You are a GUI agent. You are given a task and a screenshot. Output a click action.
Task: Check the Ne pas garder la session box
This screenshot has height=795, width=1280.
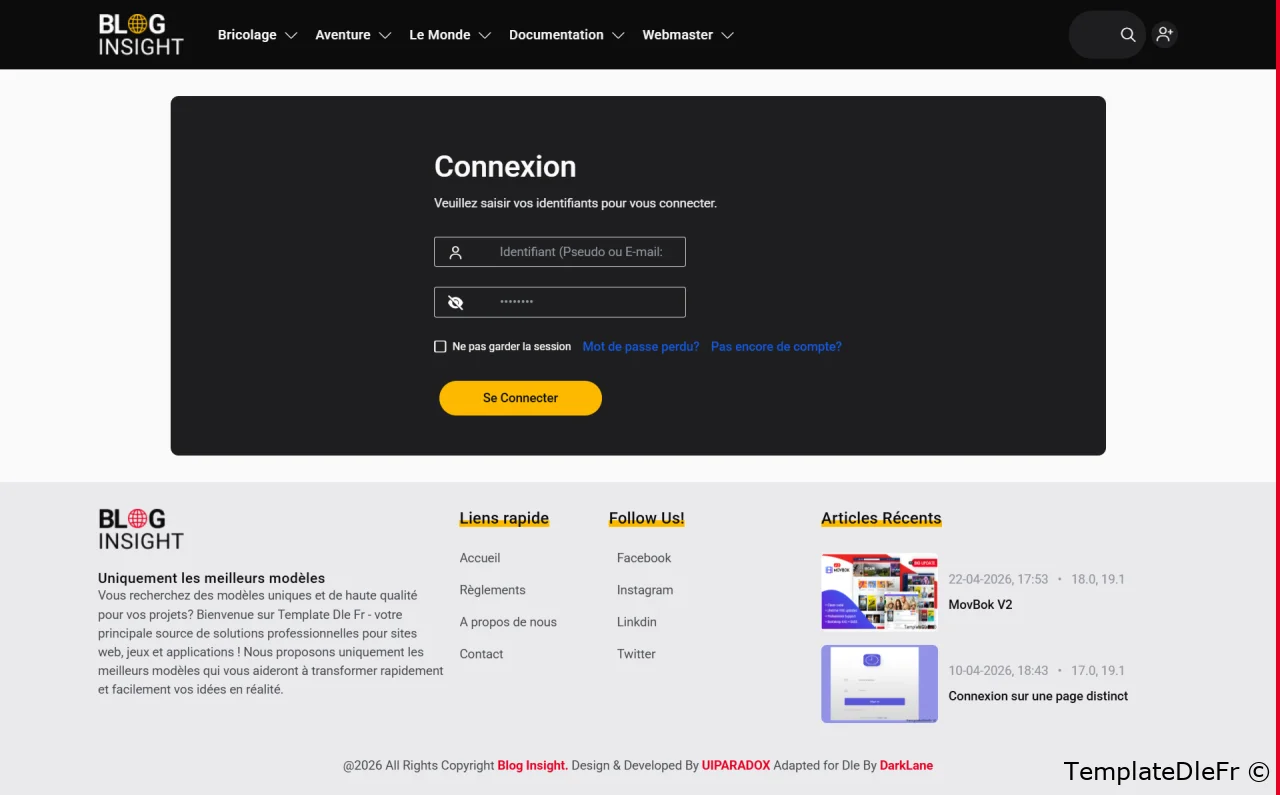pos(440,347)
